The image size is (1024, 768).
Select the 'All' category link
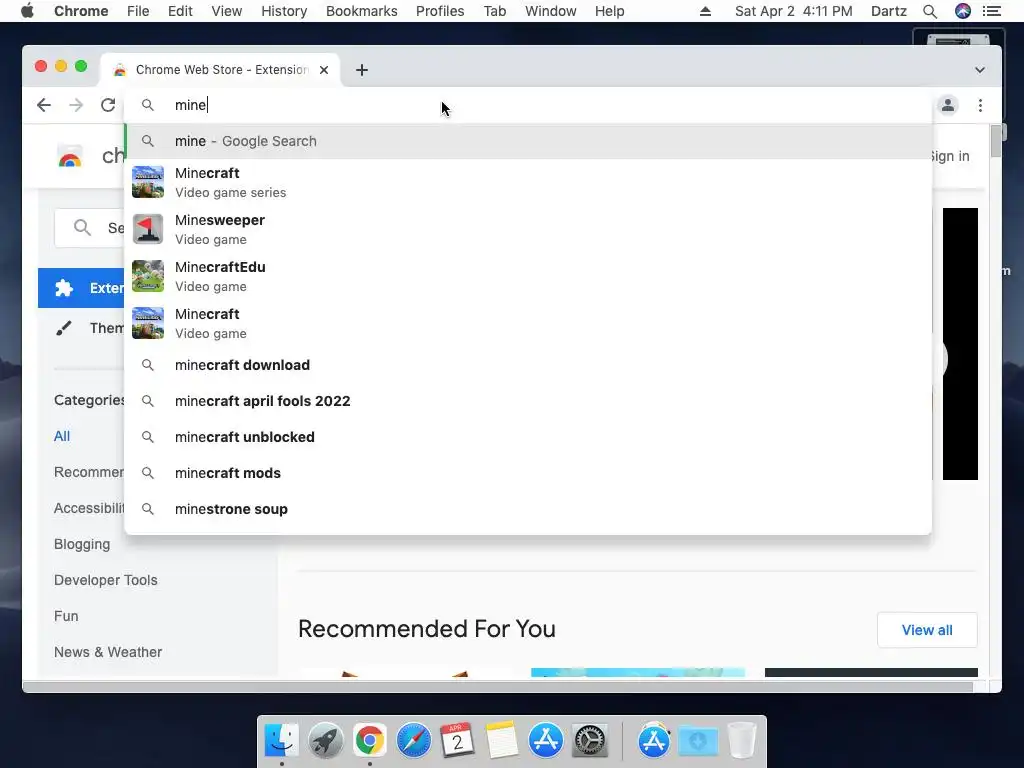click(62, 436)
